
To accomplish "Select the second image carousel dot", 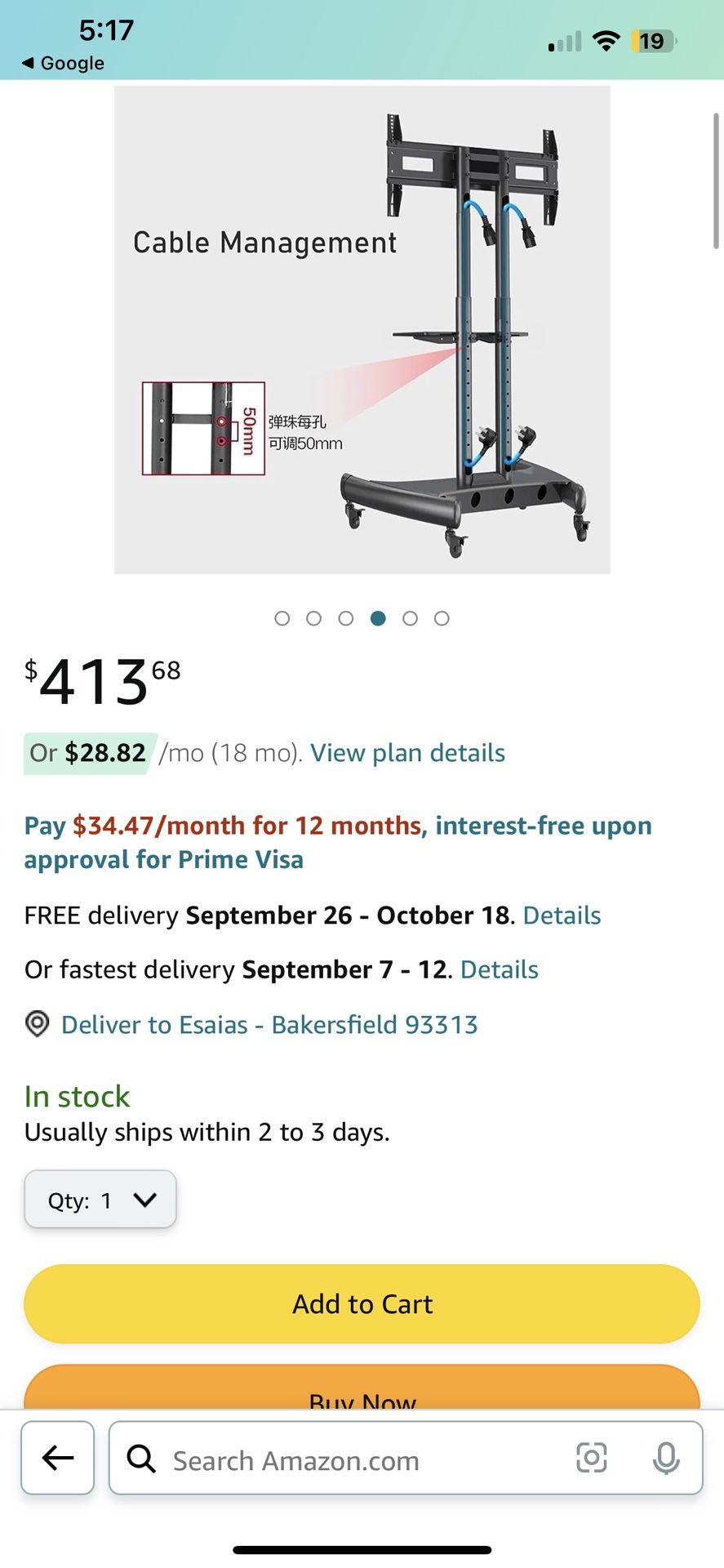I will point(314,618).
